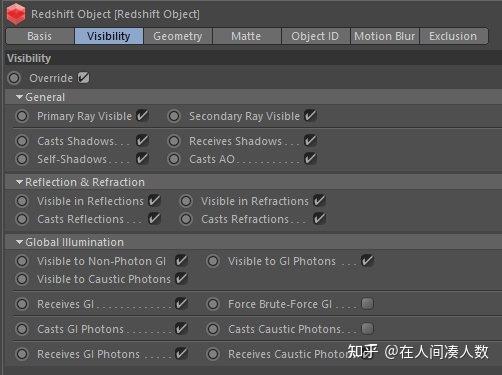Click Casts Reflections keyframe dot
This screenshot has width=502, height=375.
pos(22,219)
